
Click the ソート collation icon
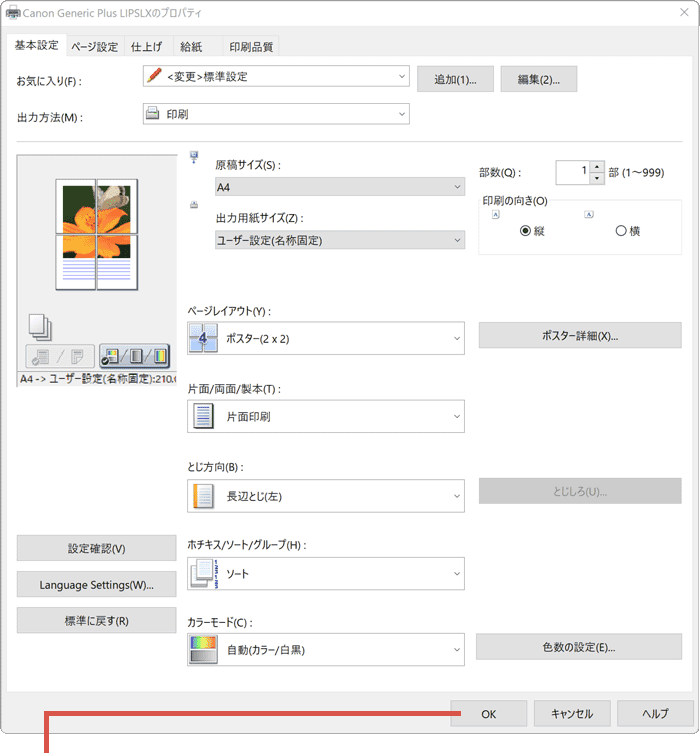pos(204,573)
